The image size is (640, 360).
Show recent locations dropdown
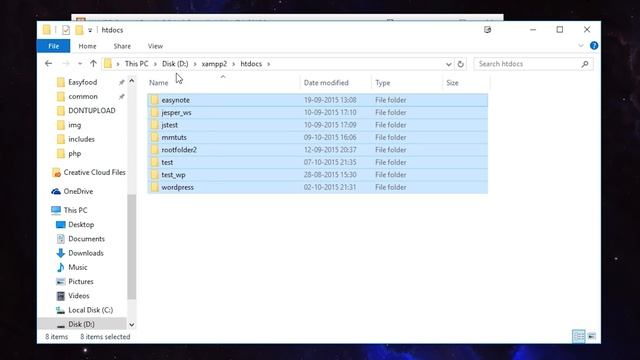(x=80, y=64)
